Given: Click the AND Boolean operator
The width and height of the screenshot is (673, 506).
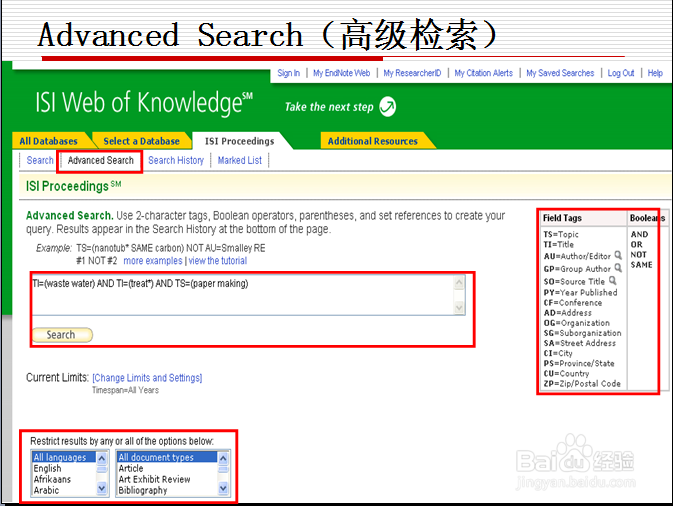Looking at the screenshot, I should pos(639,234).
